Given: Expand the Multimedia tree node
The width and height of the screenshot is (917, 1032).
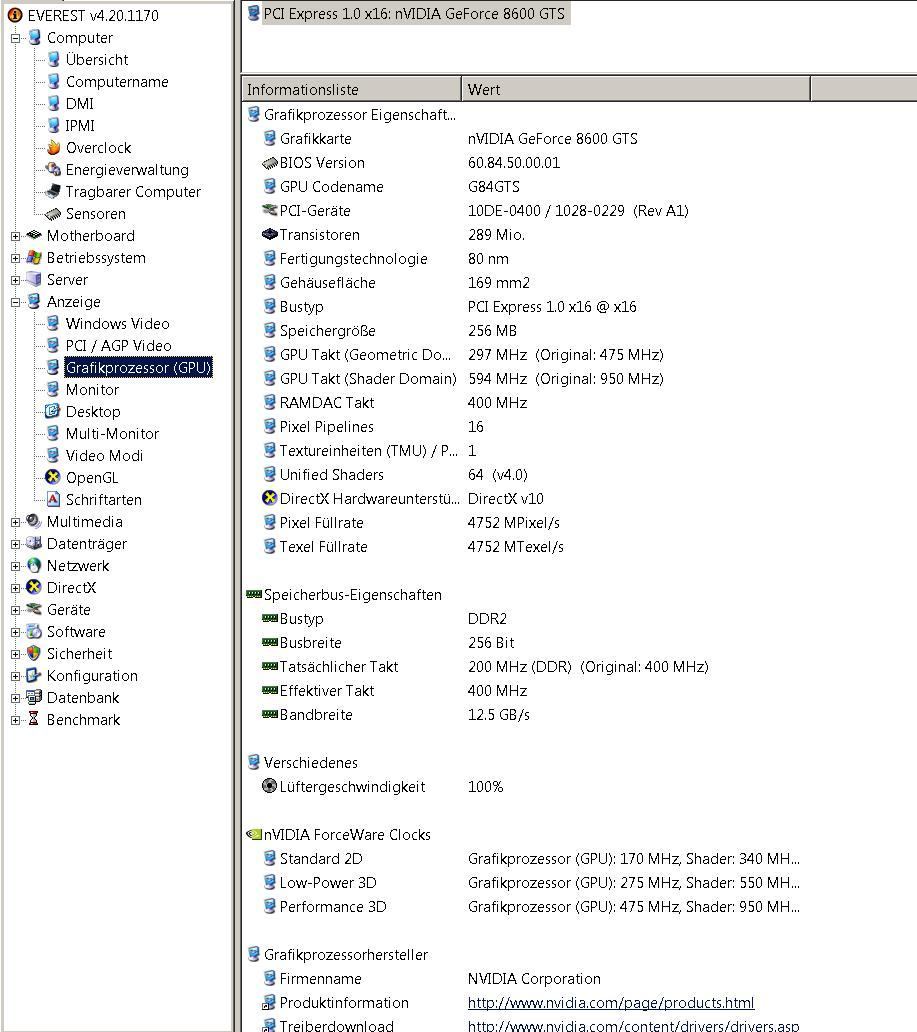Looking at the screenshot, I should click(x=16, y=522).
